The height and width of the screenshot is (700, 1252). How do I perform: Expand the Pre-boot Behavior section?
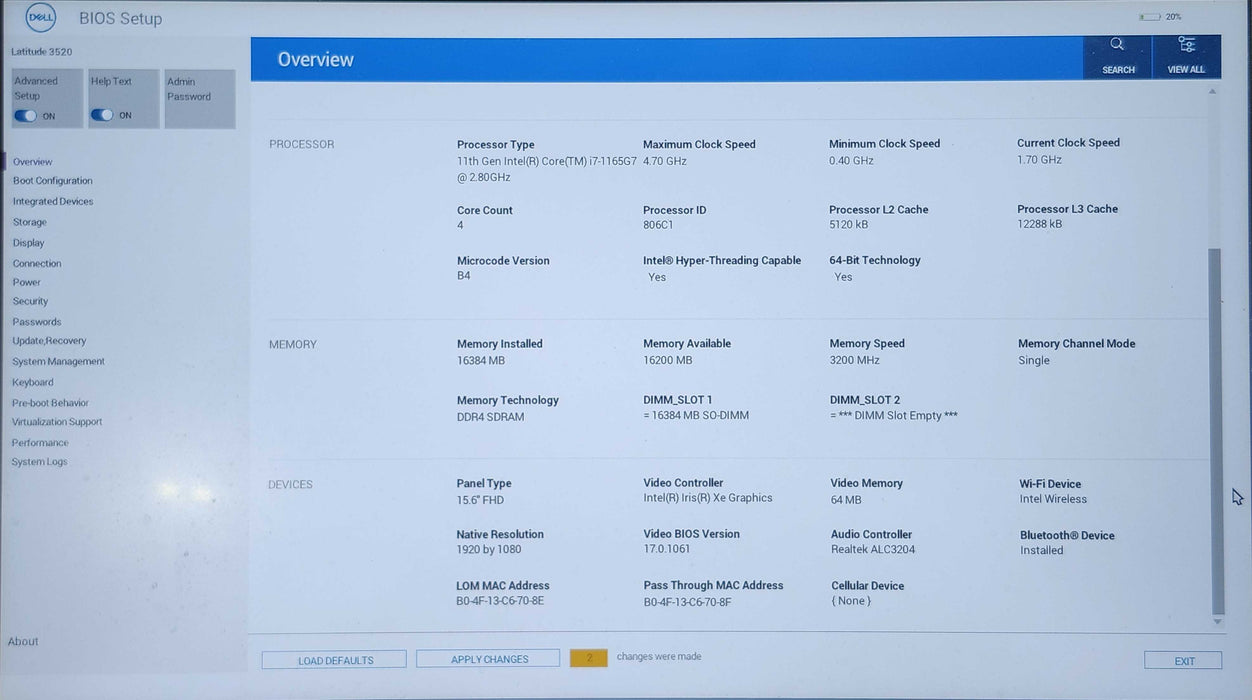tap(50, 403)
